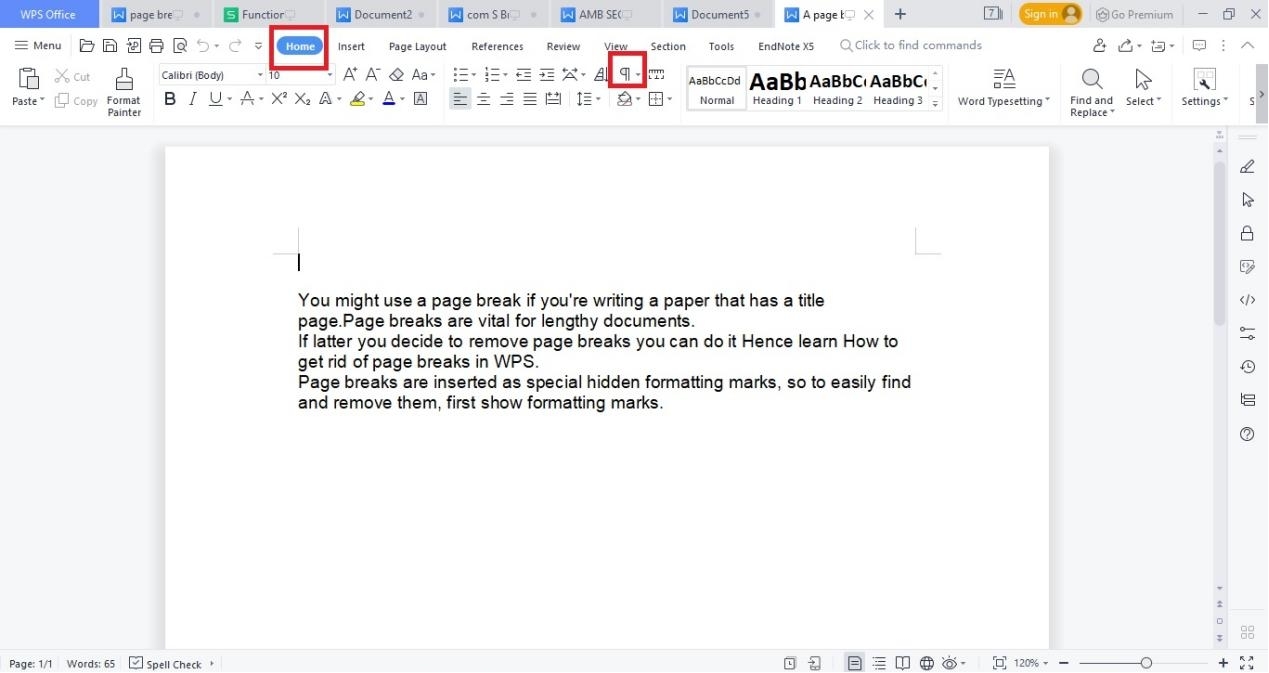
Task: Click the Clear Formatting eraser icon
Action: pos(396,75)
